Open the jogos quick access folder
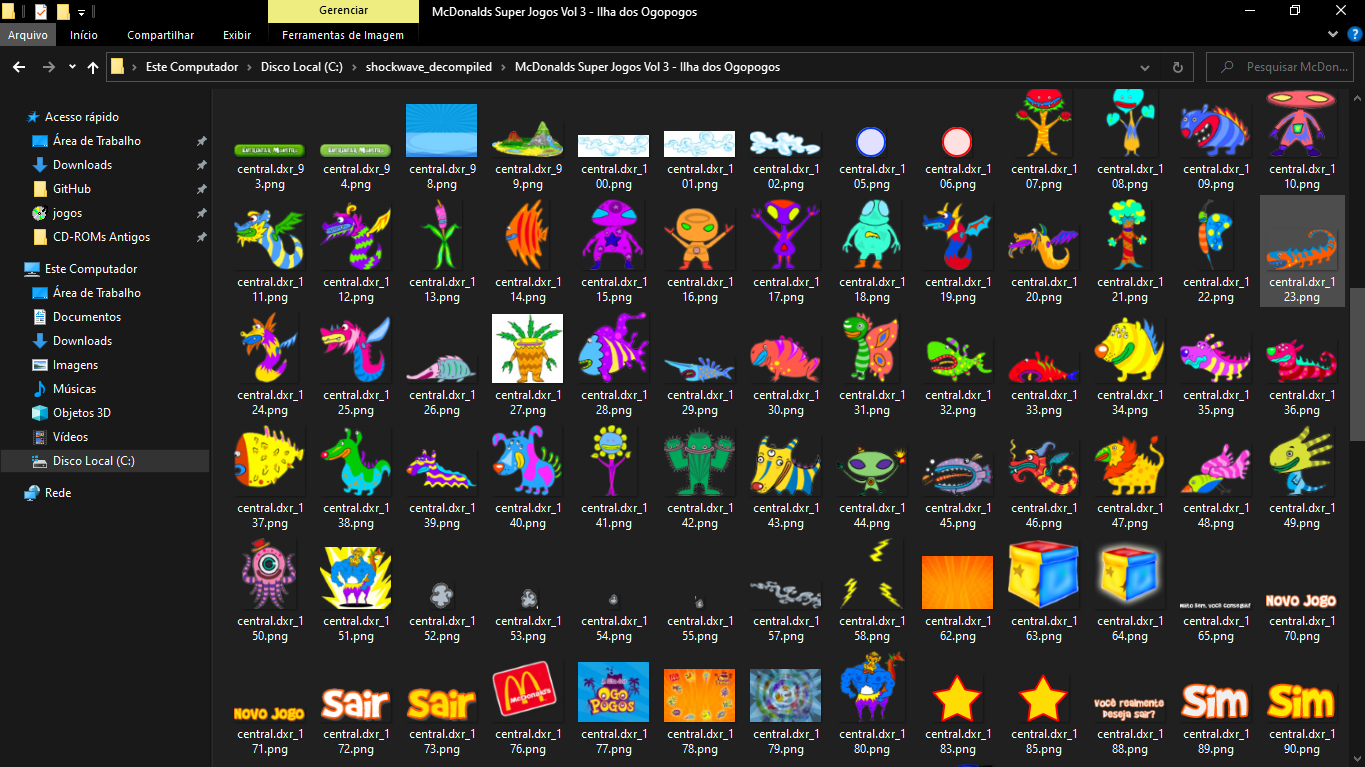This screenshot has width=1365, height=767. [x=67, y=213]
